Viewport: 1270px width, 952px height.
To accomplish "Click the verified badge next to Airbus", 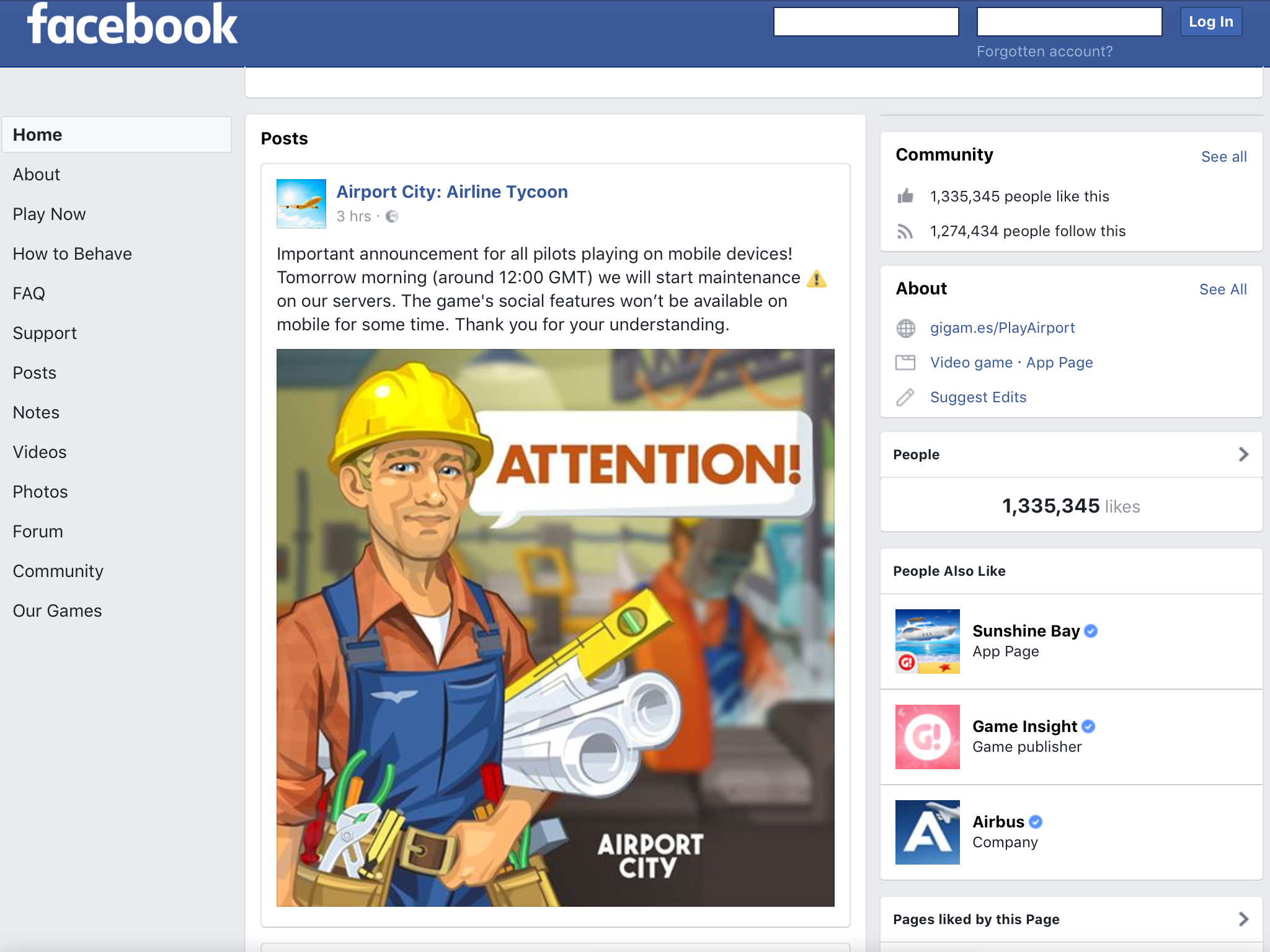I will pos(1036,822).
